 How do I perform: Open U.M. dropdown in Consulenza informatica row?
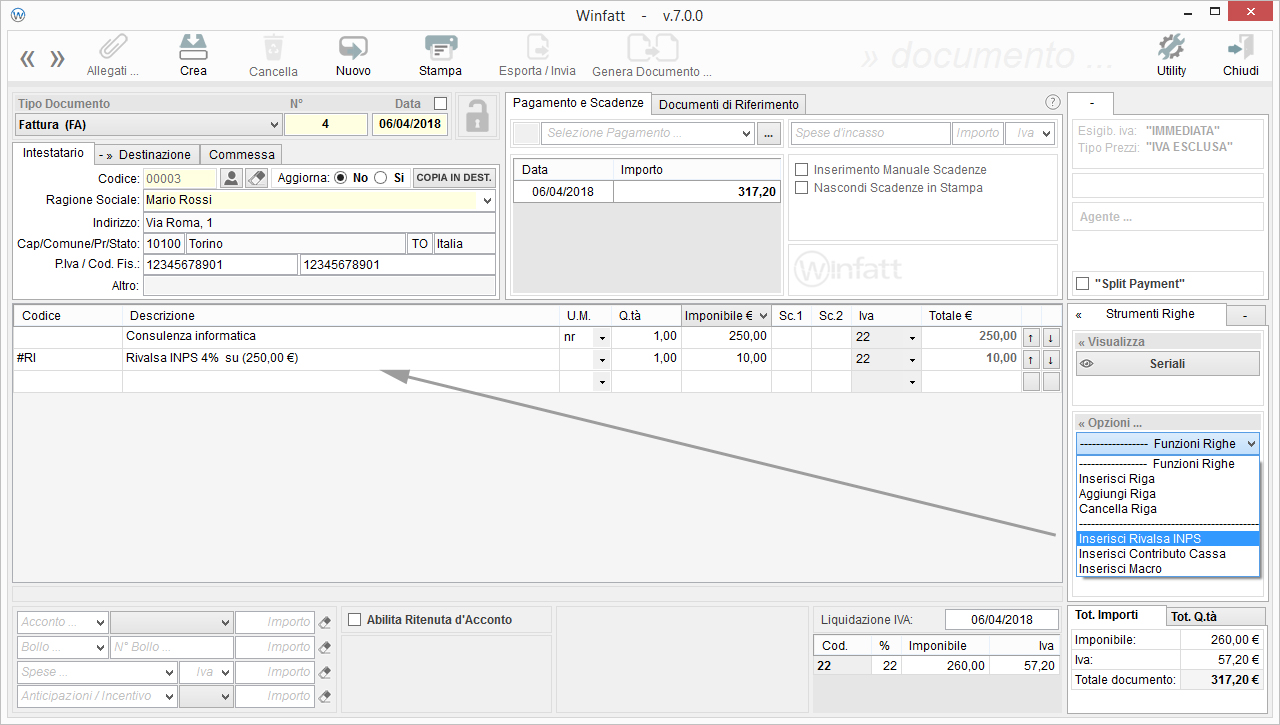(602, 338)
